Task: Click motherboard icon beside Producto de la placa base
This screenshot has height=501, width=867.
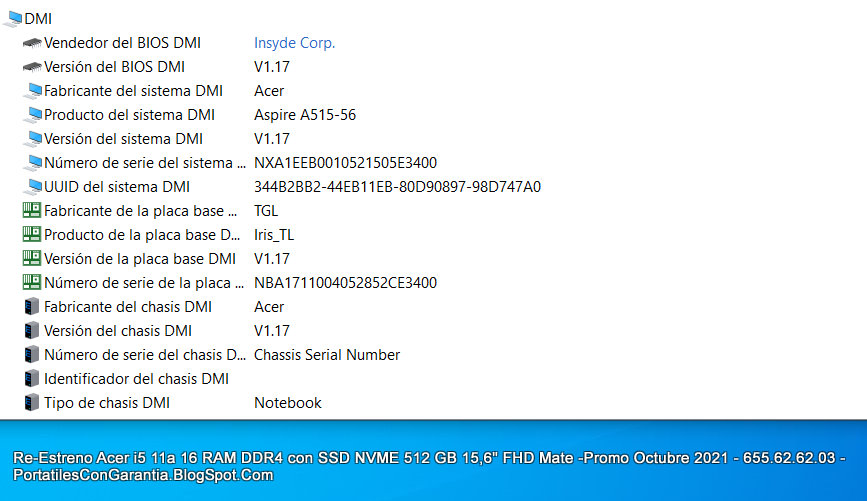Action: pos(32,234)
